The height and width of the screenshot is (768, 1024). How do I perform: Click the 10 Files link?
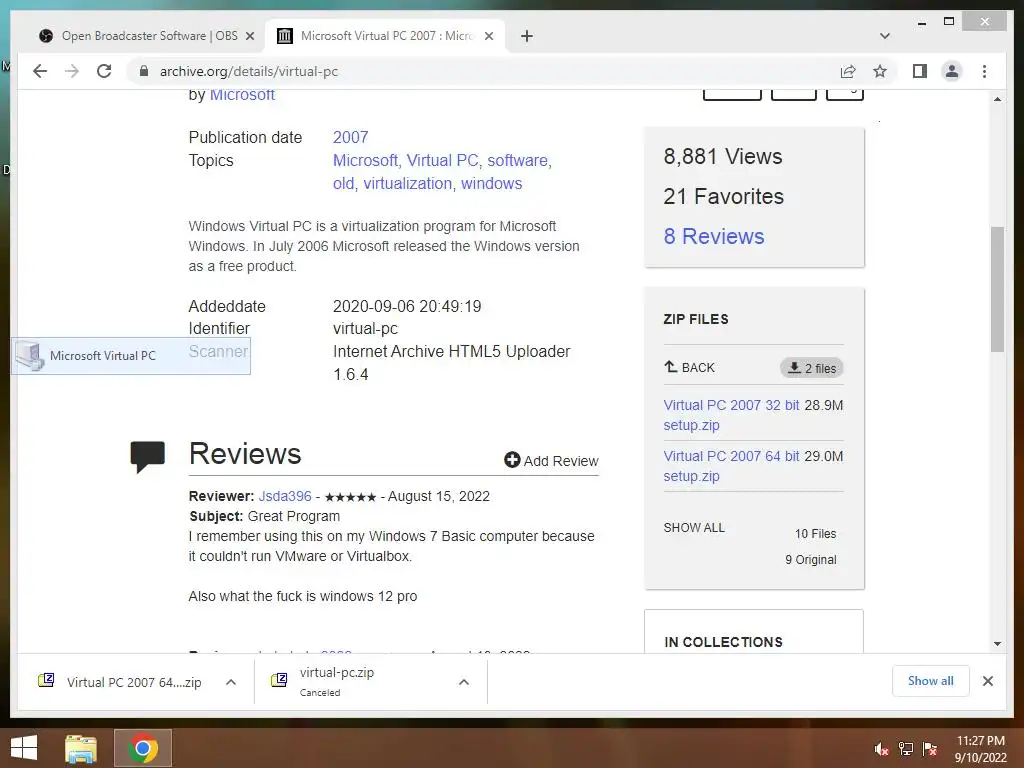point(815,534)
